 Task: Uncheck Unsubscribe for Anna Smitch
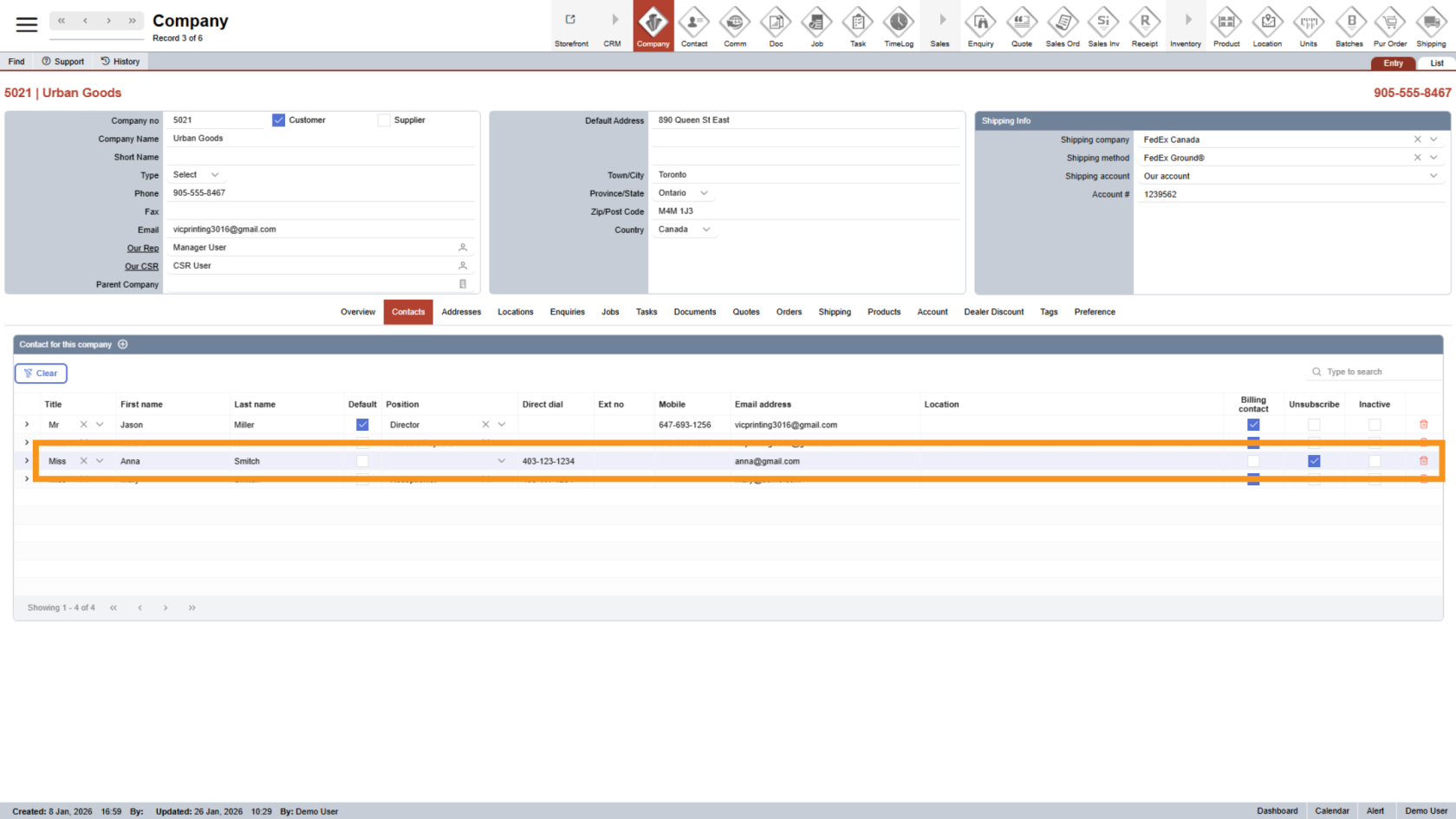[1314, 461]
